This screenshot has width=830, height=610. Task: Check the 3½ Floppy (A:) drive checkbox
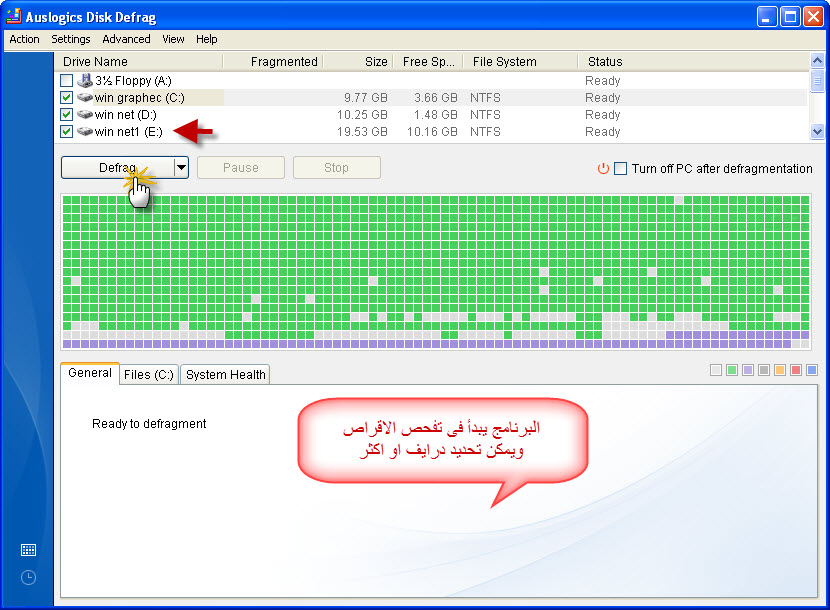(x=66, y=80)
